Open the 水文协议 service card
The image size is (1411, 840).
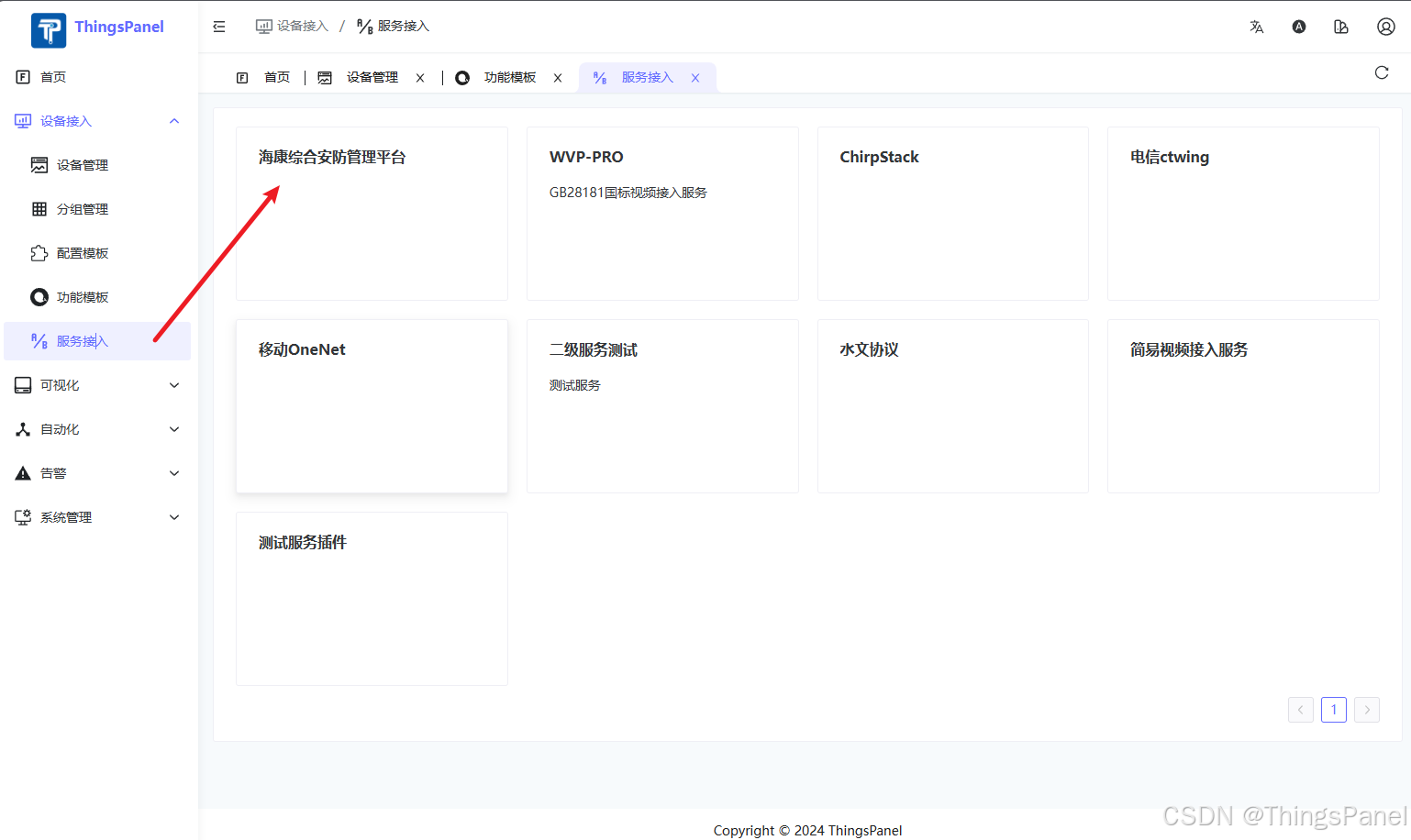(953, 406)
